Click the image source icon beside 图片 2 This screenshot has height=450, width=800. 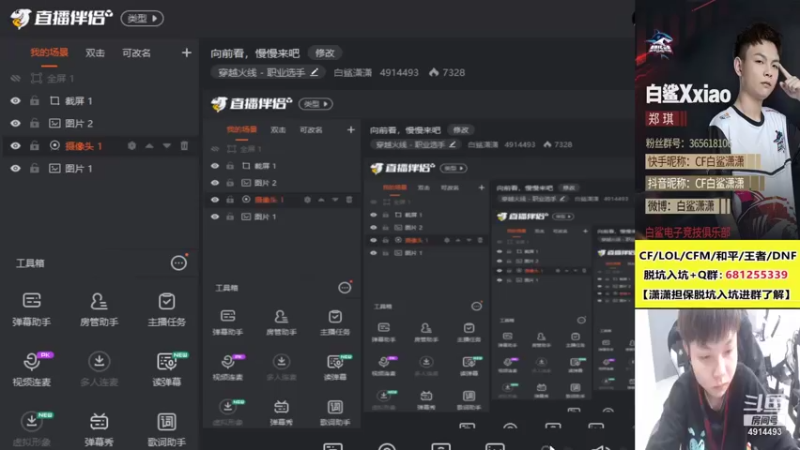[55, 123]
